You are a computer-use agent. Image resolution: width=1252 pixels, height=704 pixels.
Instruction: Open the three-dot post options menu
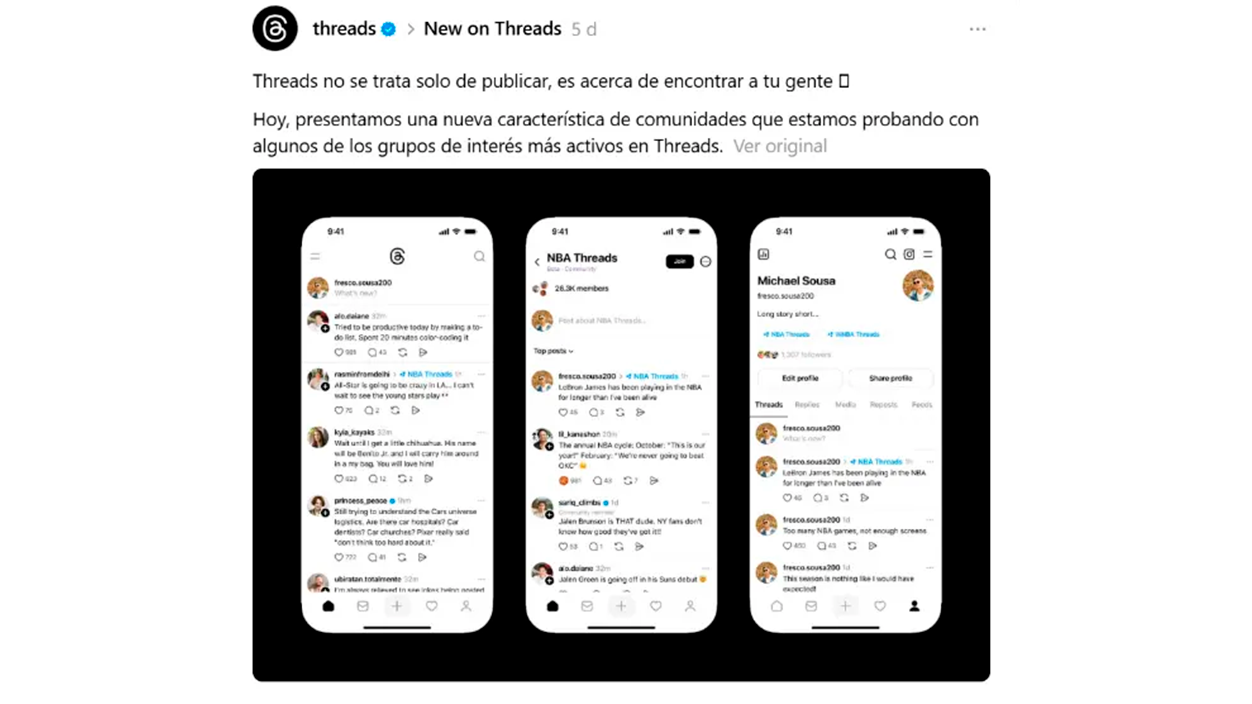[977, 29]
